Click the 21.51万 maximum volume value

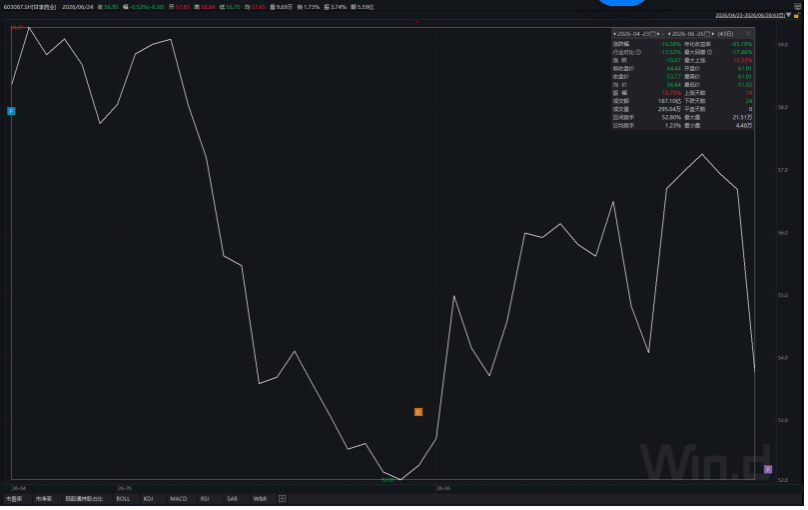coord(742,117)
